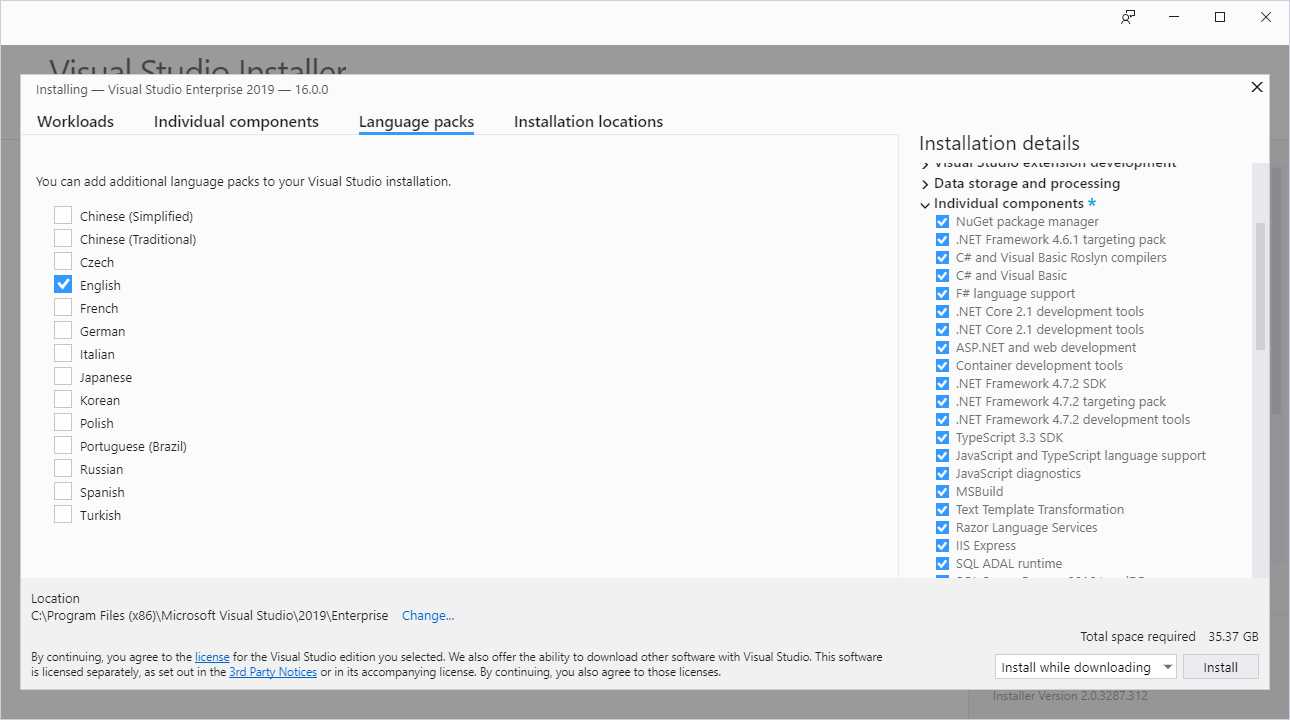Switch to the Workloads tab
The image size is (1290, 720).
click(75, 121)
